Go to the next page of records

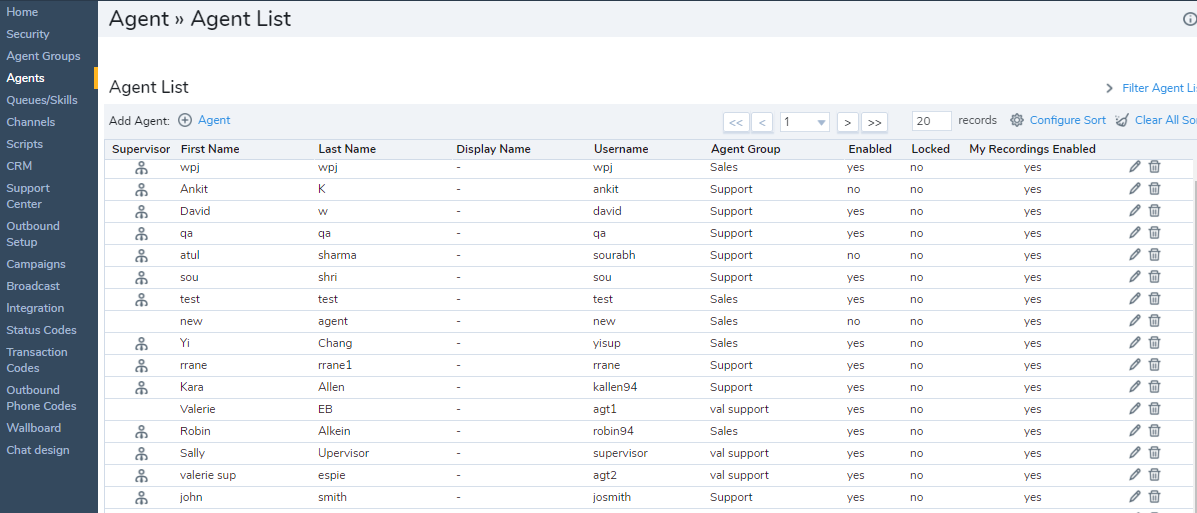[x=847, y=122]
